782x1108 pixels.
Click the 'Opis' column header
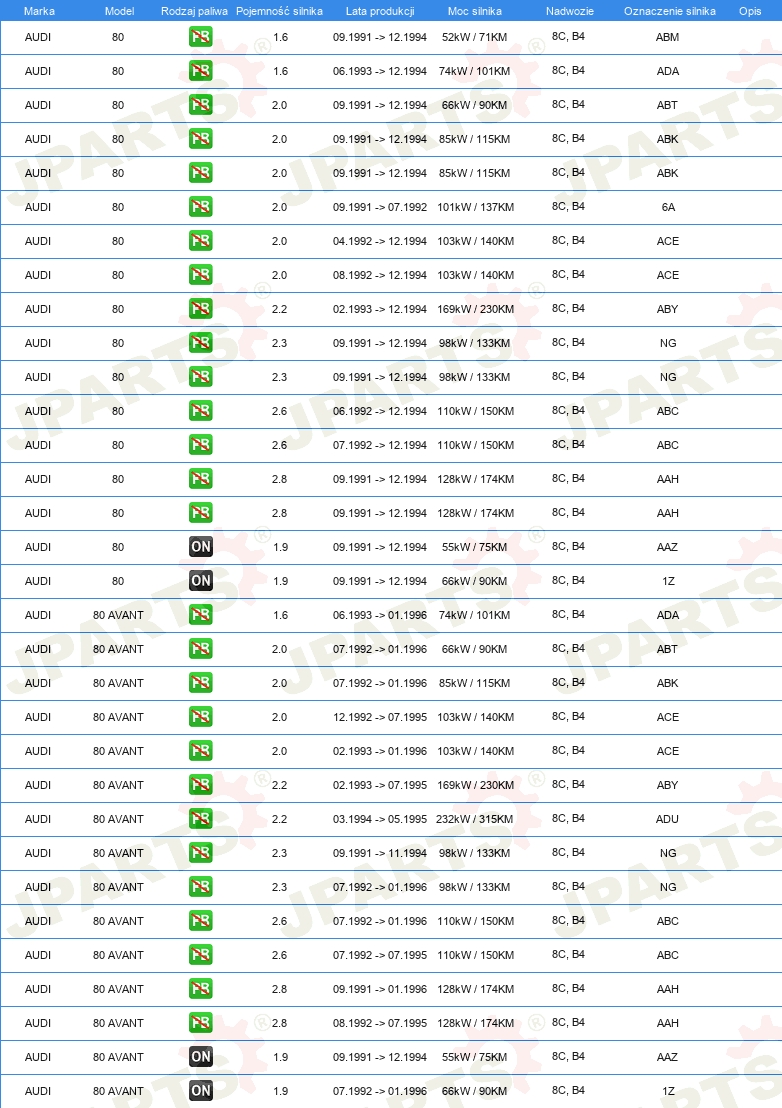(x=750, y=11)
